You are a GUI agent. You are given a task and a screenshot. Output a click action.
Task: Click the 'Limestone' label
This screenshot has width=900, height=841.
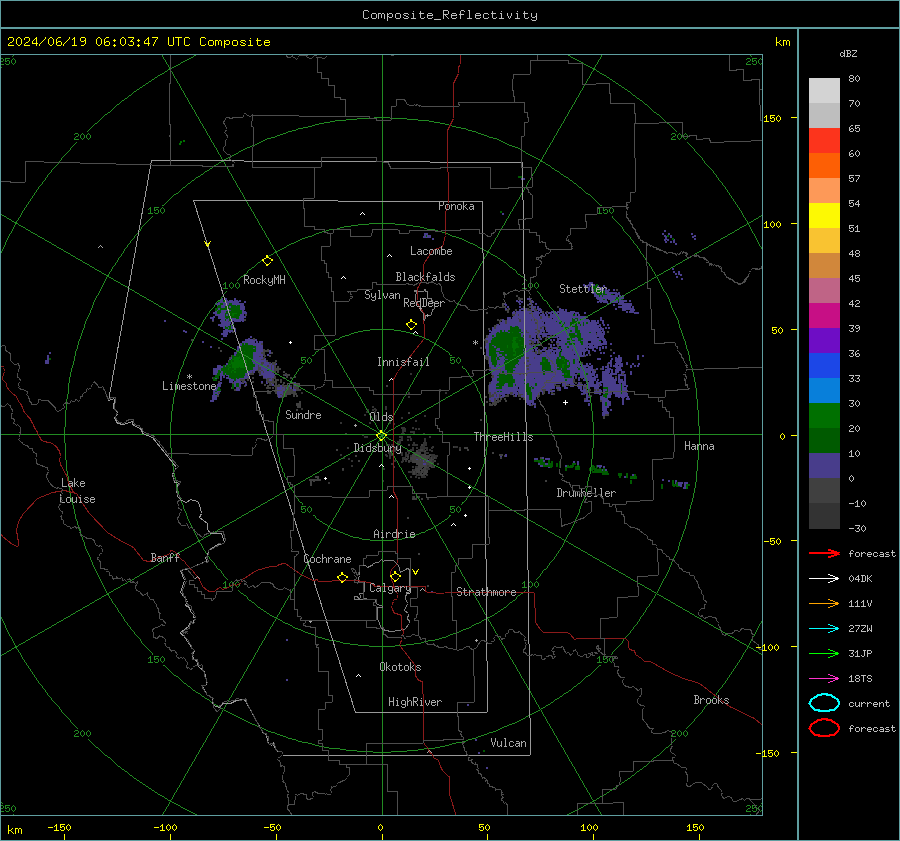pos(189,386)
